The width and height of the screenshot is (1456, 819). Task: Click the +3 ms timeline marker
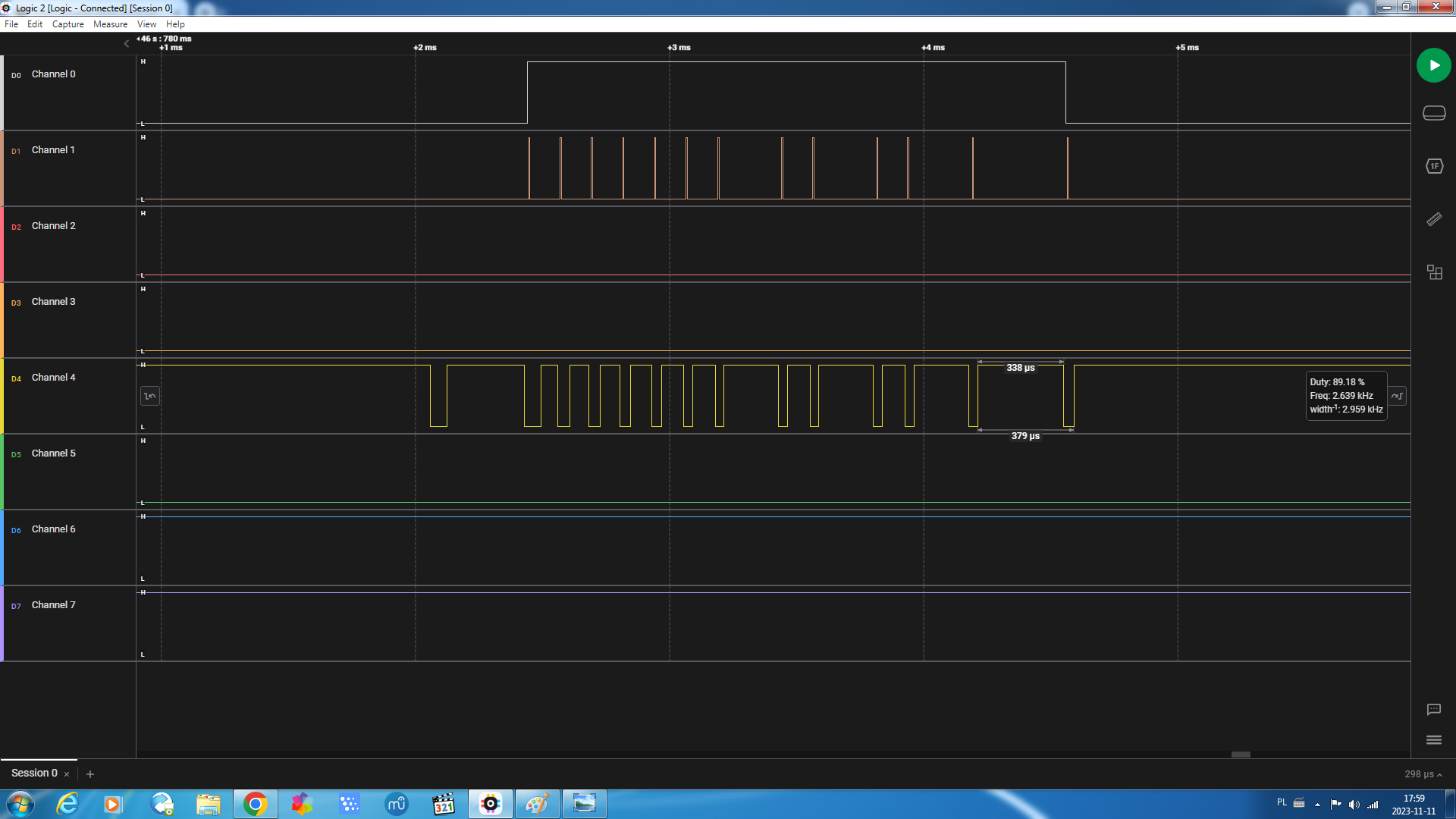(x=679, y=48)
